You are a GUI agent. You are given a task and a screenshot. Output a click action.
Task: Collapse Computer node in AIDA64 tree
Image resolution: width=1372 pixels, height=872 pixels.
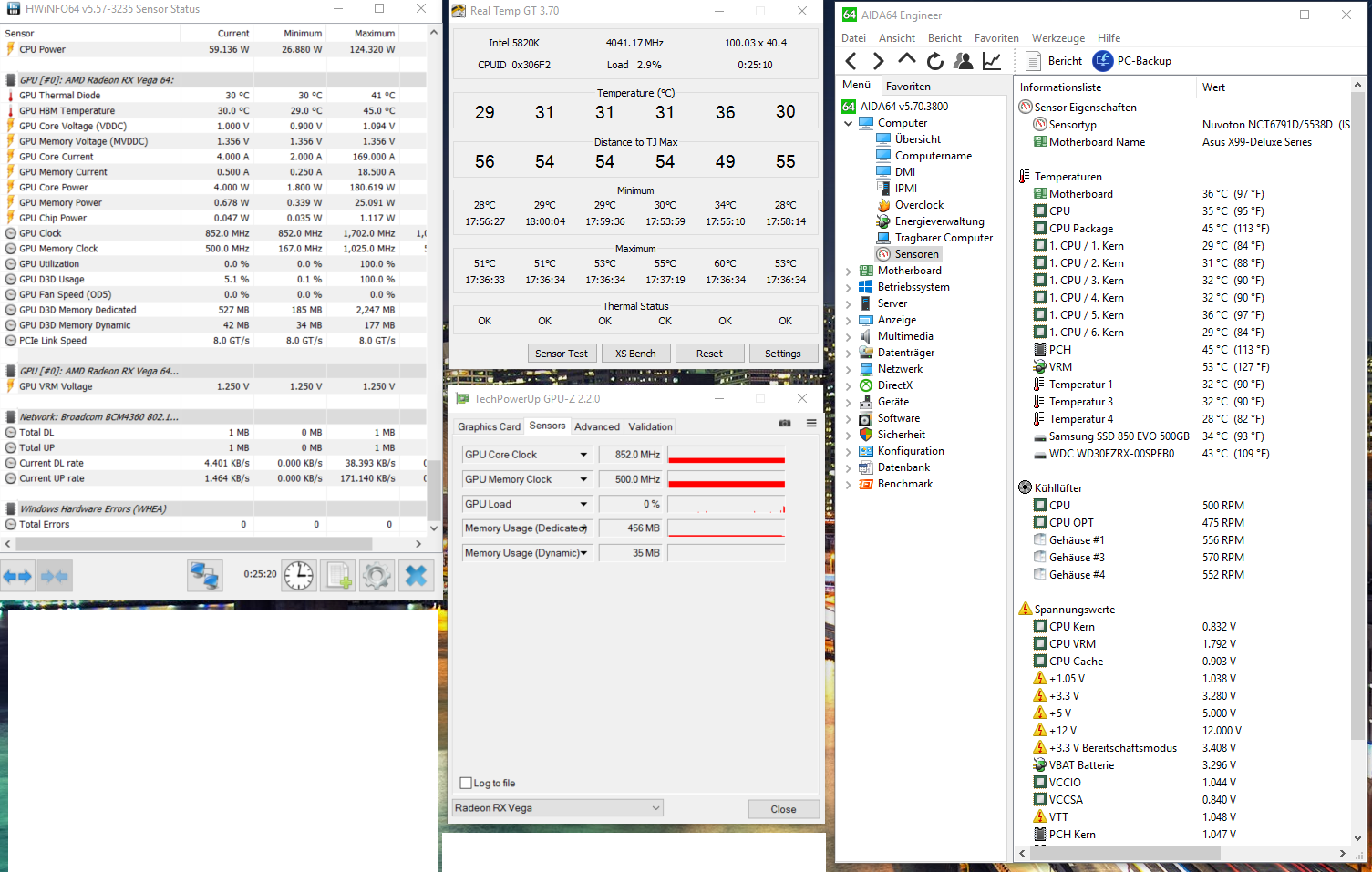(x=849, y=123)
